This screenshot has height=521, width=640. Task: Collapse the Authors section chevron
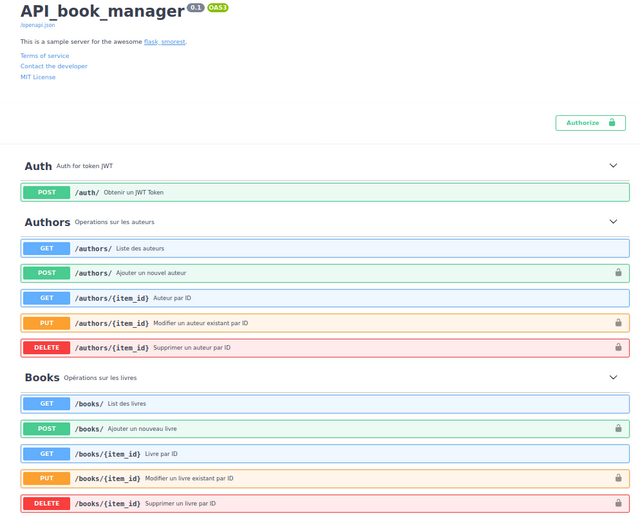pos(613,221)
